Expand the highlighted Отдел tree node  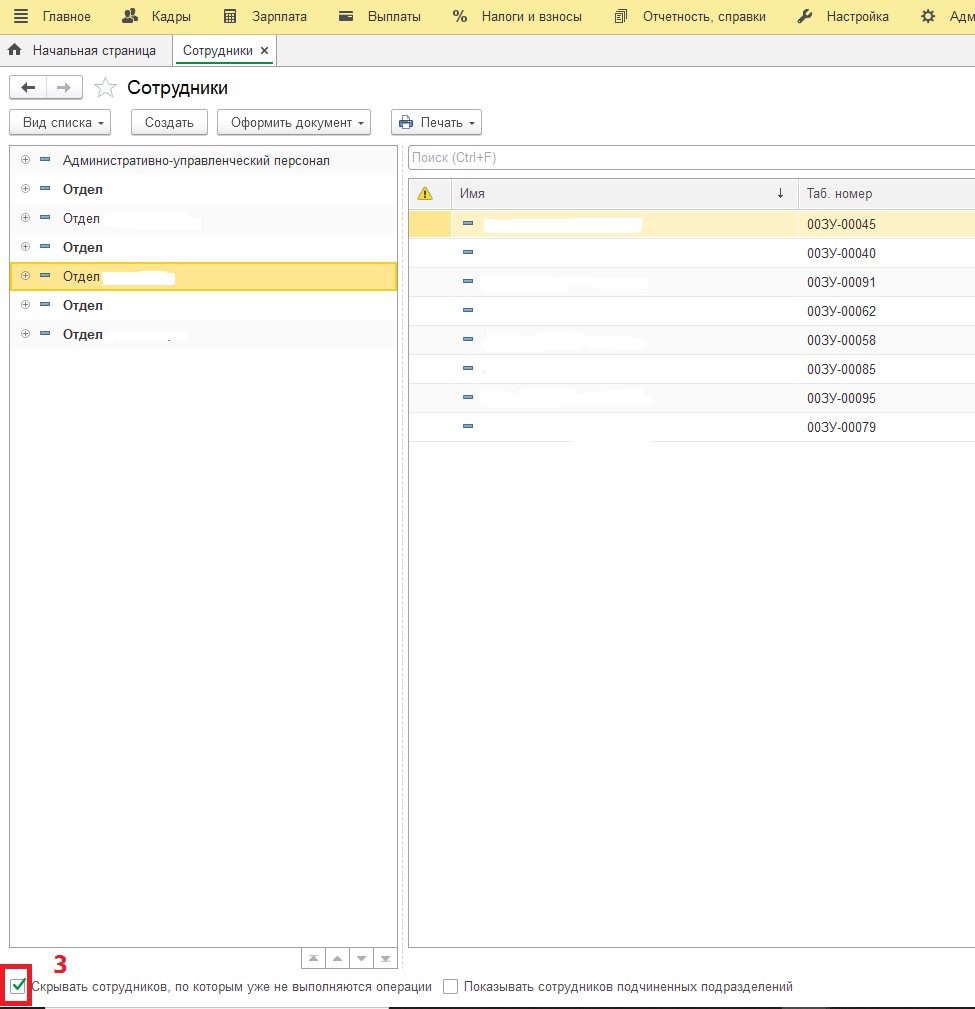tap(25, 275)
